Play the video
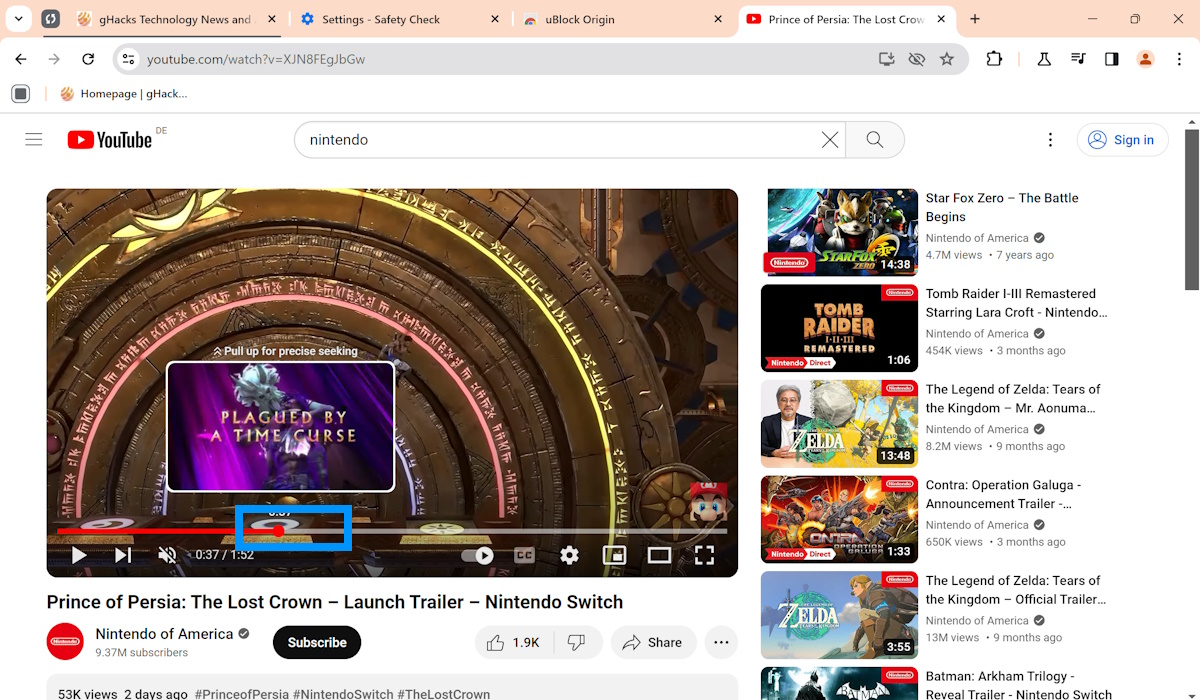 78,554
